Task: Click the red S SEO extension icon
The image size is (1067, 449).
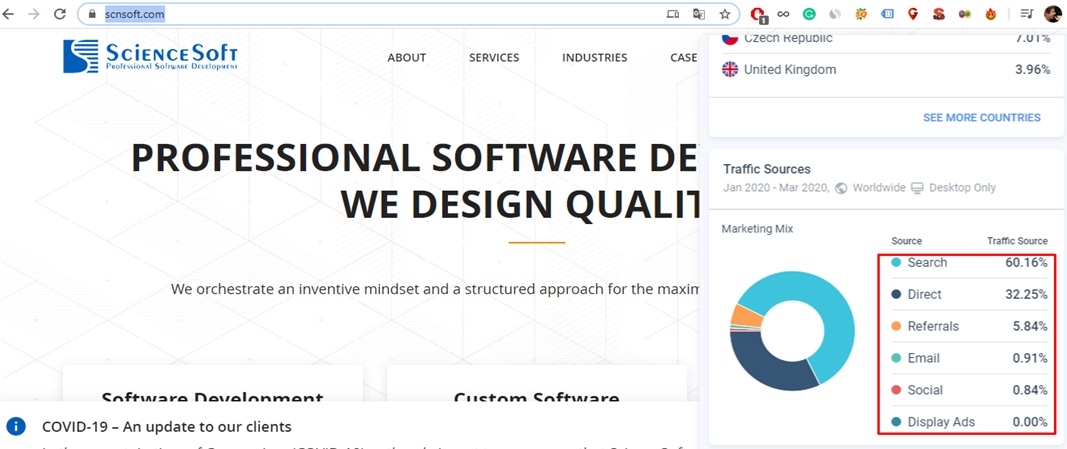Action: pyautogui.click(x=938, y=14)
